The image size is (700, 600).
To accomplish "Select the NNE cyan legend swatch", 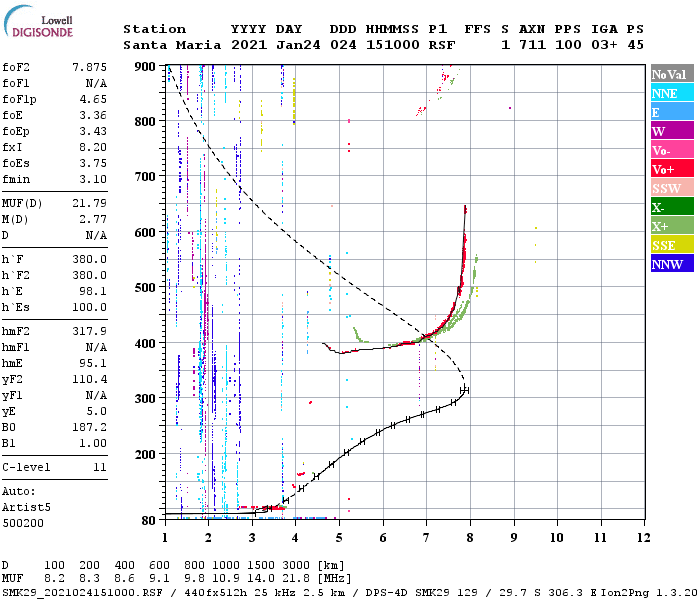I will click(672, 93).
